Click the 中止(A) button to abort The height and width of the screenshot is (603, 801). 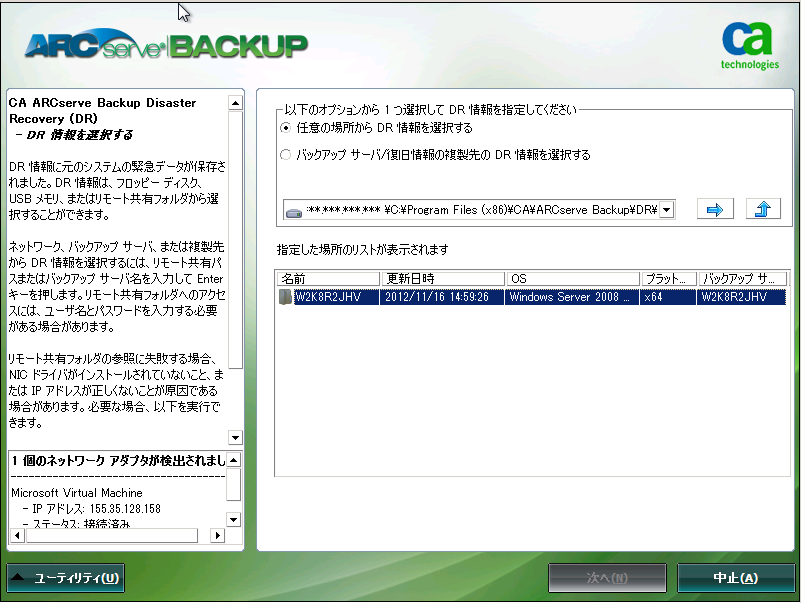(737, 578)
